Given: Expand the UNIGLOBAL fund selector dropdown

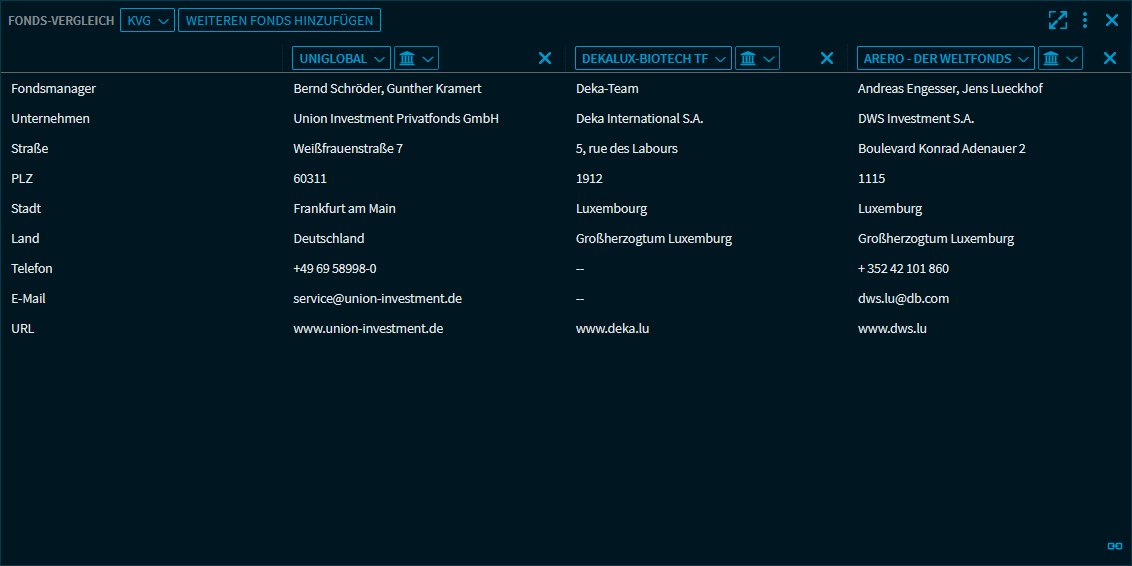Looking at the screenshot, I should click(x=341, y=58).
